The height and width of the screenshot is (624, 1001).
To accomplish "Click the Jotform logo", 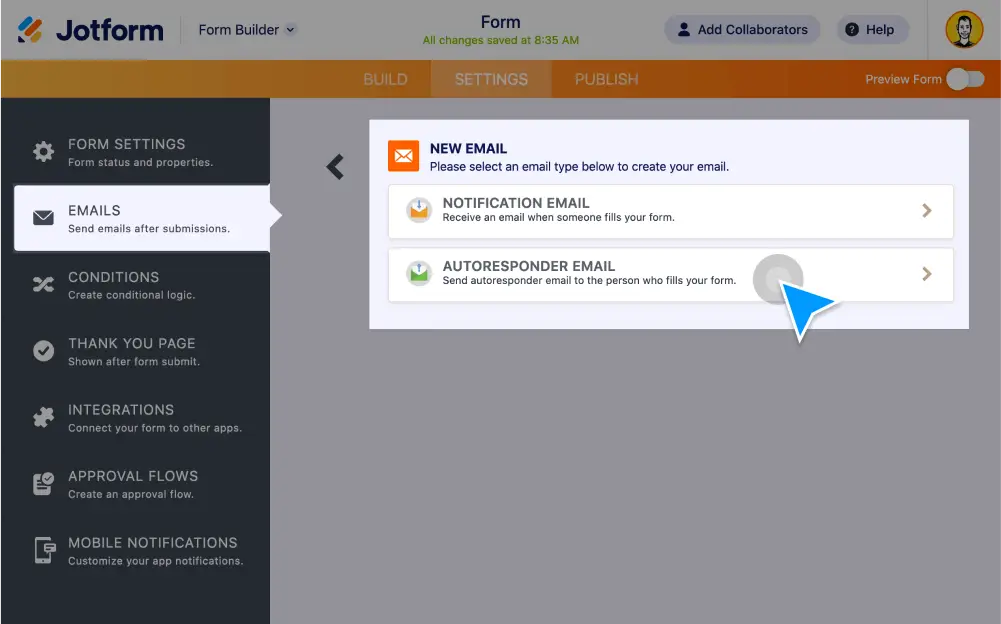I will point(90,30).
